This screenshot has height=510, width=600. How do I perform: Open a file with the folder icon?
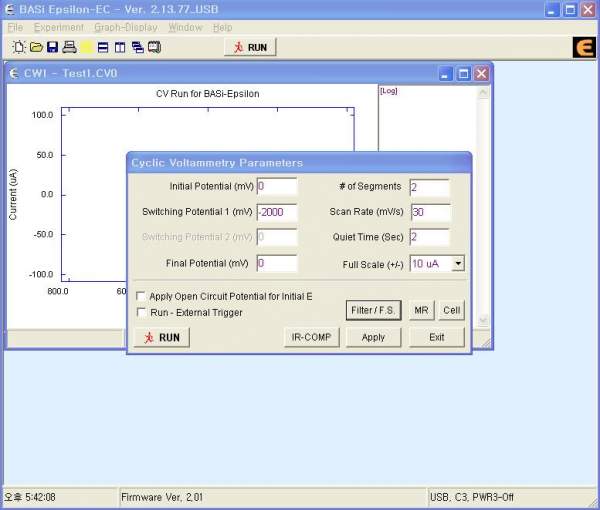click(36, 47)
